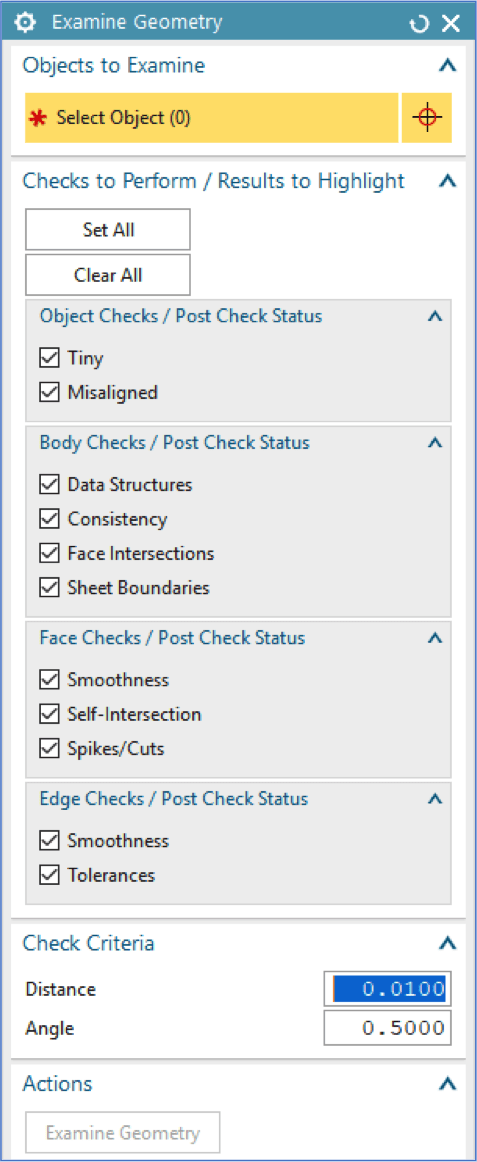
Task: Click the Angle value input field
Action: point(387,1028)
